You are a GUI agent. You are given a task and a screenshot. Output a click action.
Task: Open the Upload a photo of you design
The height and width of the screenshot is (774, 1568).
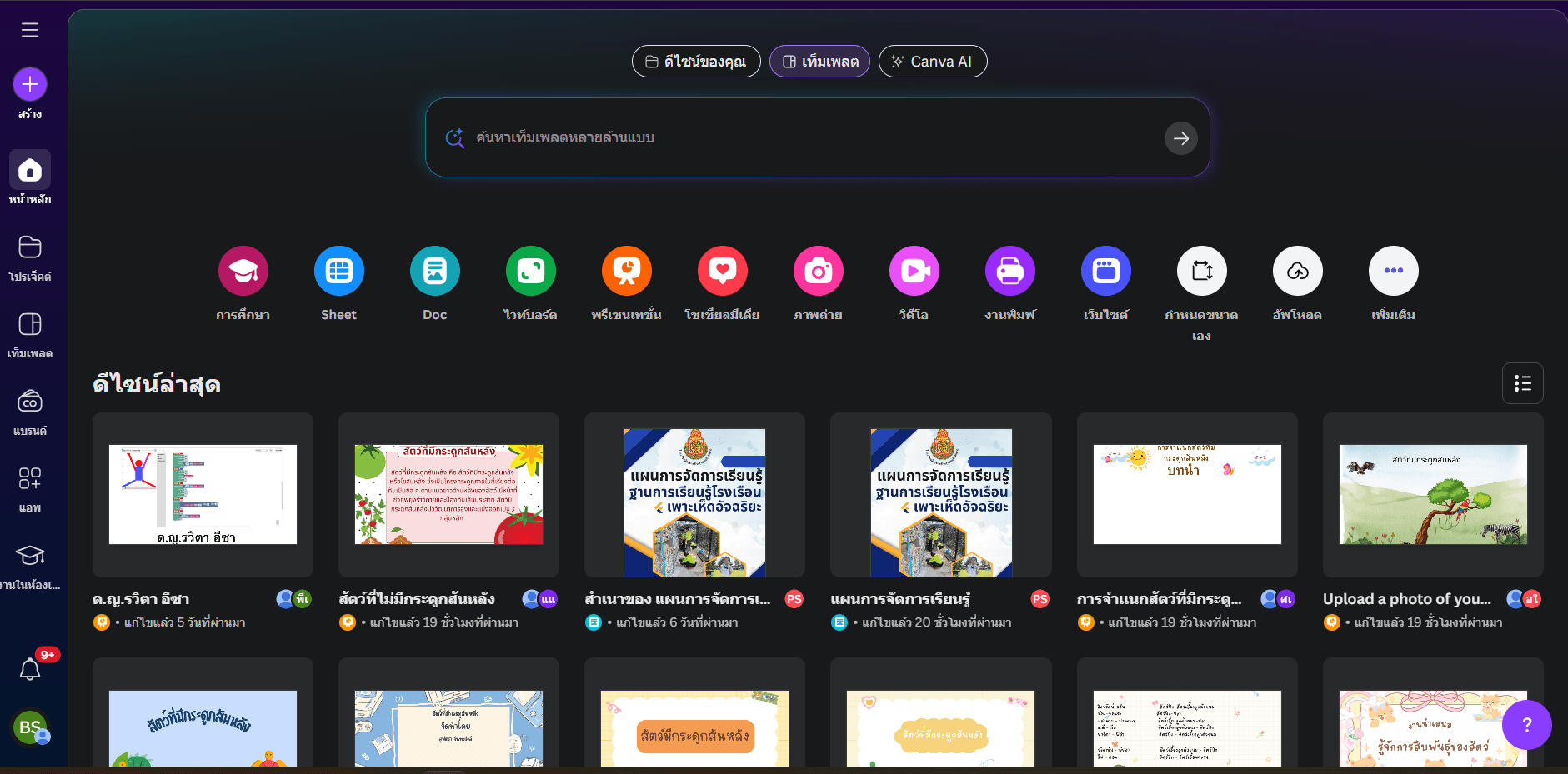pyautogui.click(x=1433, y=495)
